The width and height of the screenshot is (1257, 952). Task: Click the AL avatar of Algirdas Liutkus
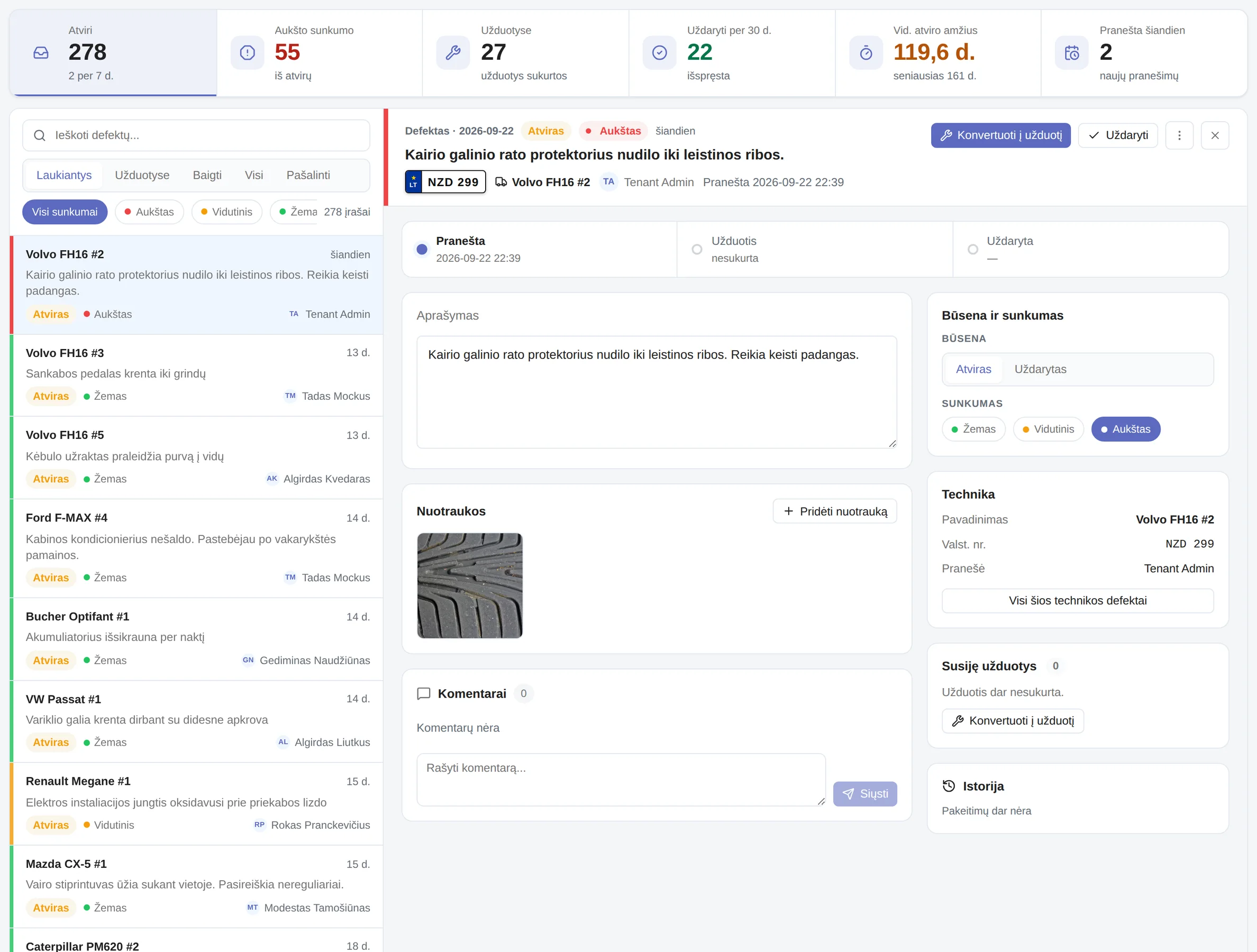[x=283, y=742]
